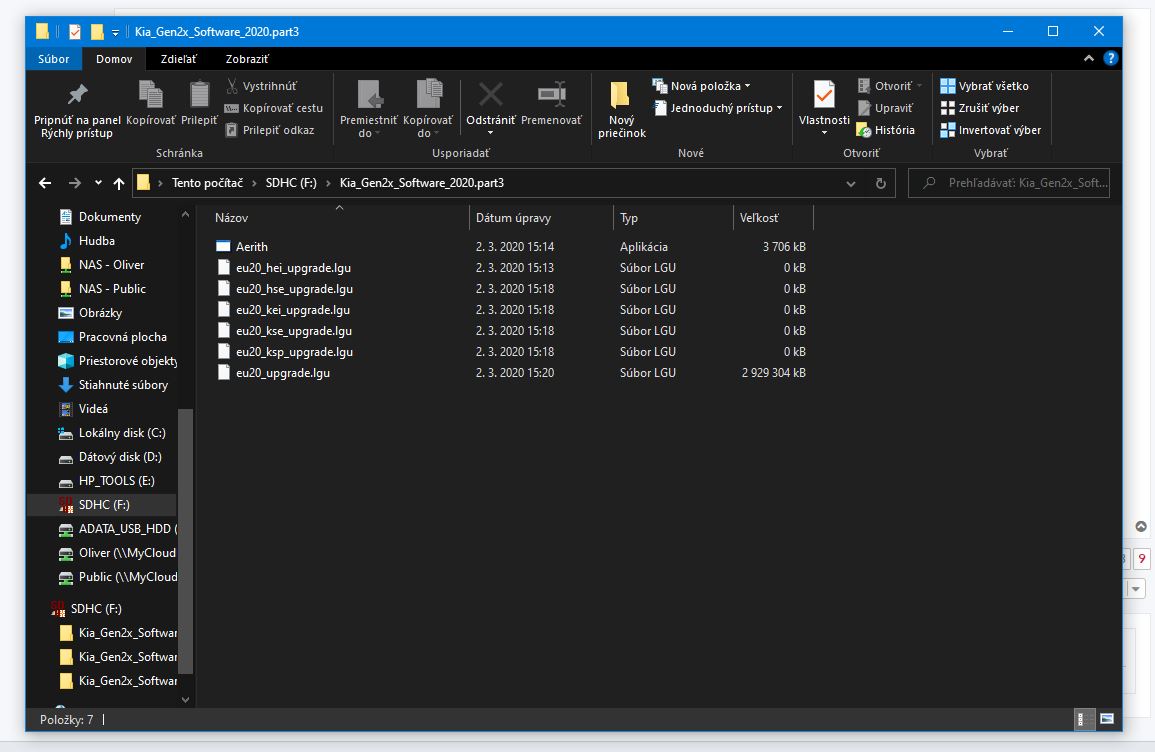Screen dimensions: 1155x752
Task: Open NAS - Public in navigation pane
Action: [112, 289]
